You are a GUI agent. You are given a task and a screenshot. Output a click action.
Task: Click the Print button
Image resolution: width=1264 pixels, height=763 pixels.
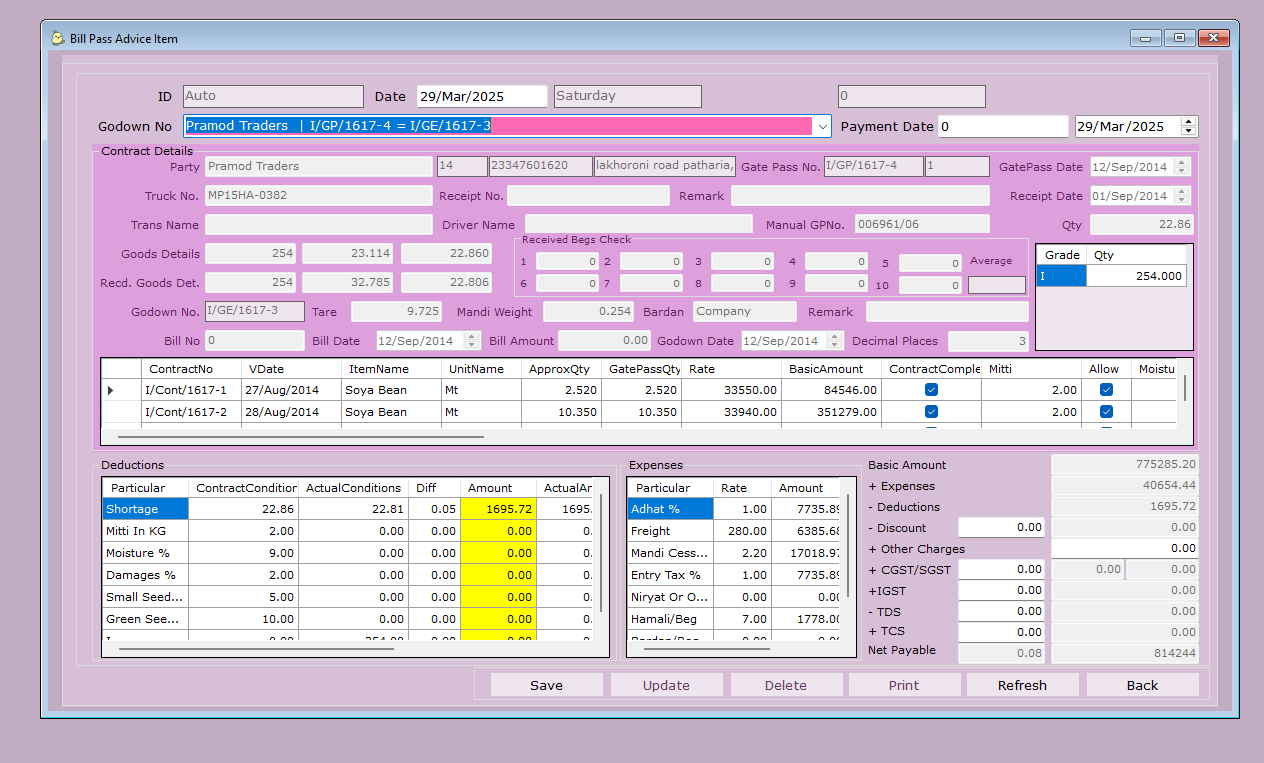(x=904, y=685)
